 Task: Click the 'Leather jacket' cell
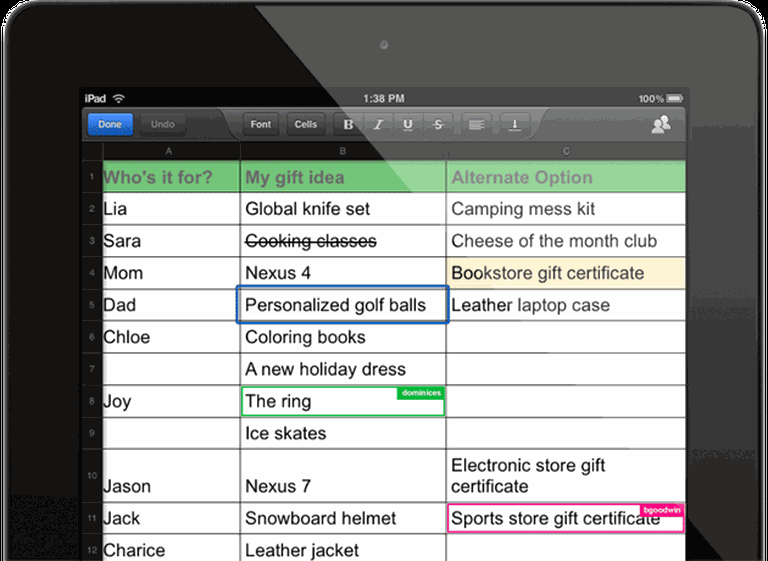tap(343, 548)
